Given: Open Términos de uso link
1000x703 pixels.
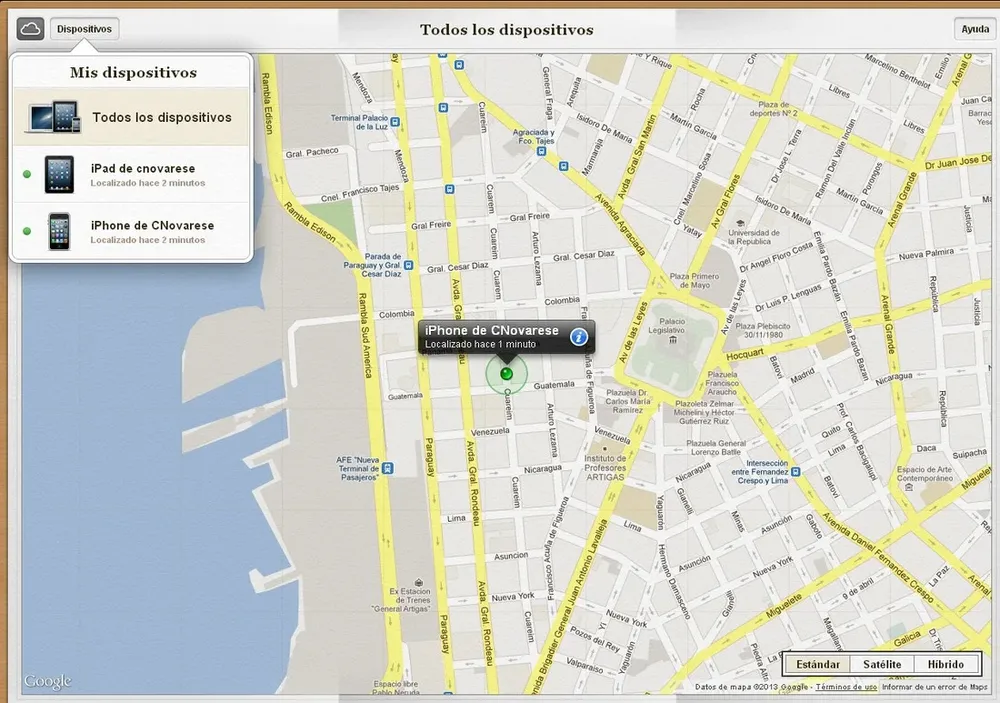Looking at the screenshot, I should (x=846, y=687).
